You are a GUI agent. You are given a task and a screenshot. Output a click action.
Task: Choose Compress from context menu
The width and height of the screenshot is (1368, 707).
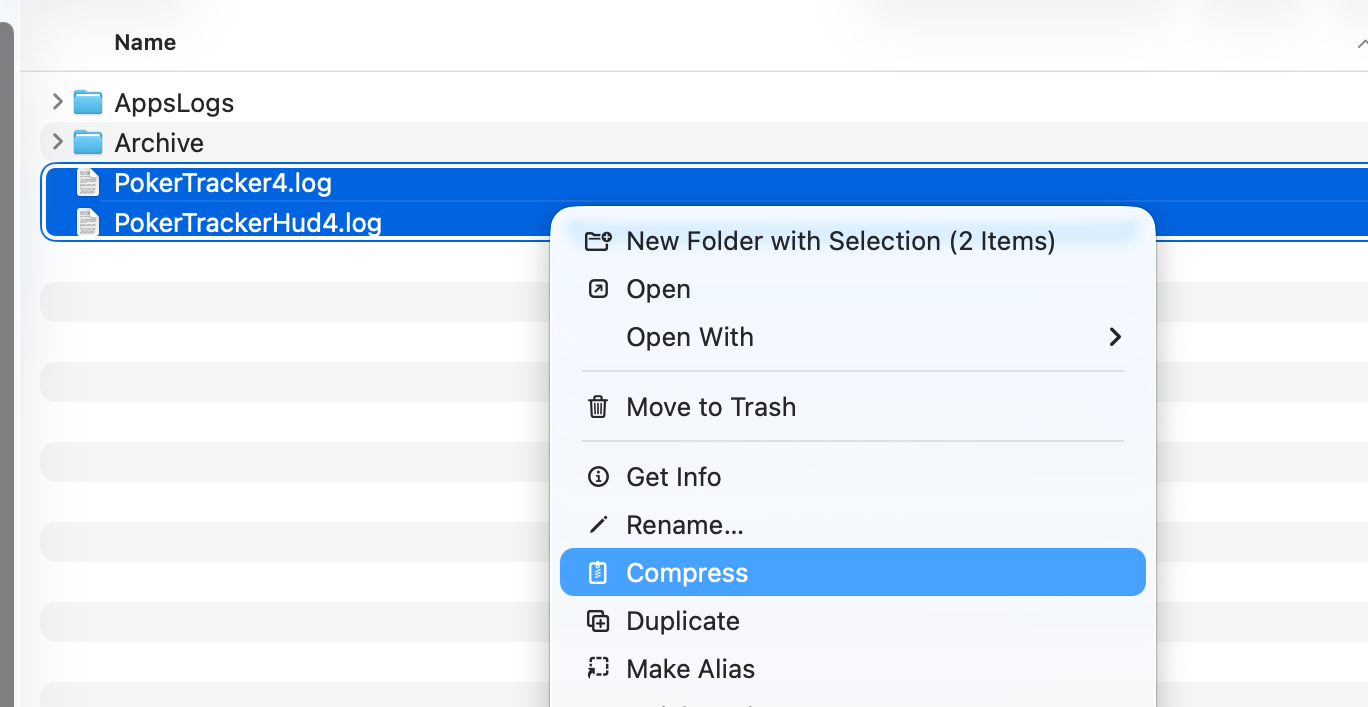click(x=852, y=572)
